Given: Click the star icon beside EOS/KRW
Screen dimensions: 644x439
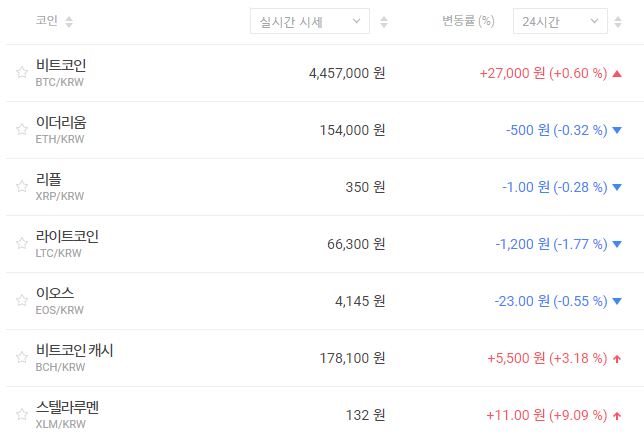Looking at the screenshot, I should tap(21, 300).
